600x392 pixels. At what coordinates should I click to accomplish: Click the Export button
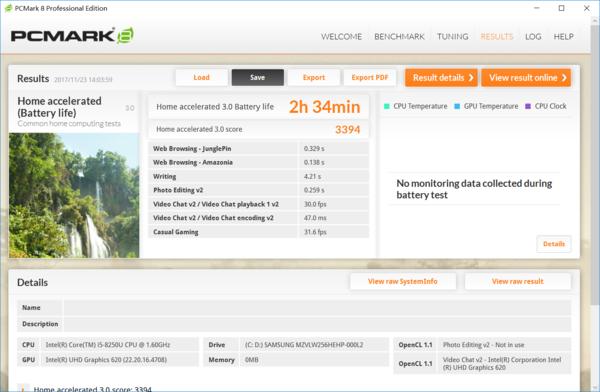click(314, 77)
